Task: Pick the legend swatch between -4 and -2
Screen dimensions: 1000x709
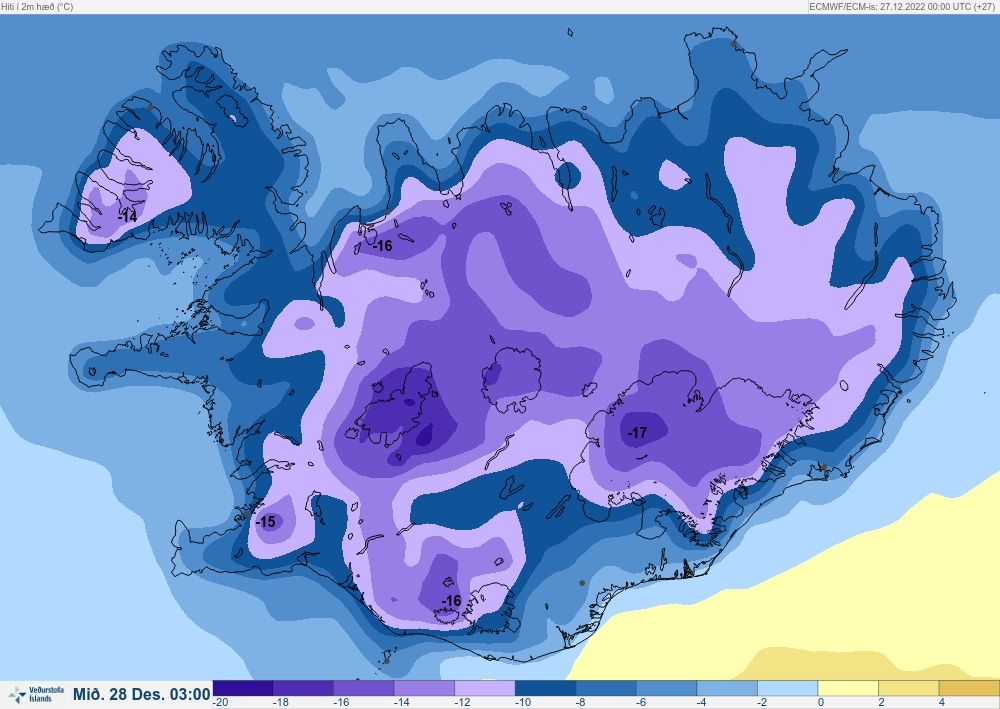Action: [727, 689]
